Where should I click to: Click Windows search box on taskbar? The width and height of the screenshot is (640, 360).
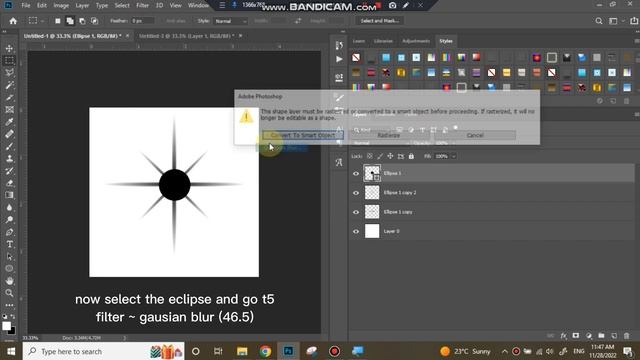pos(104,351)
